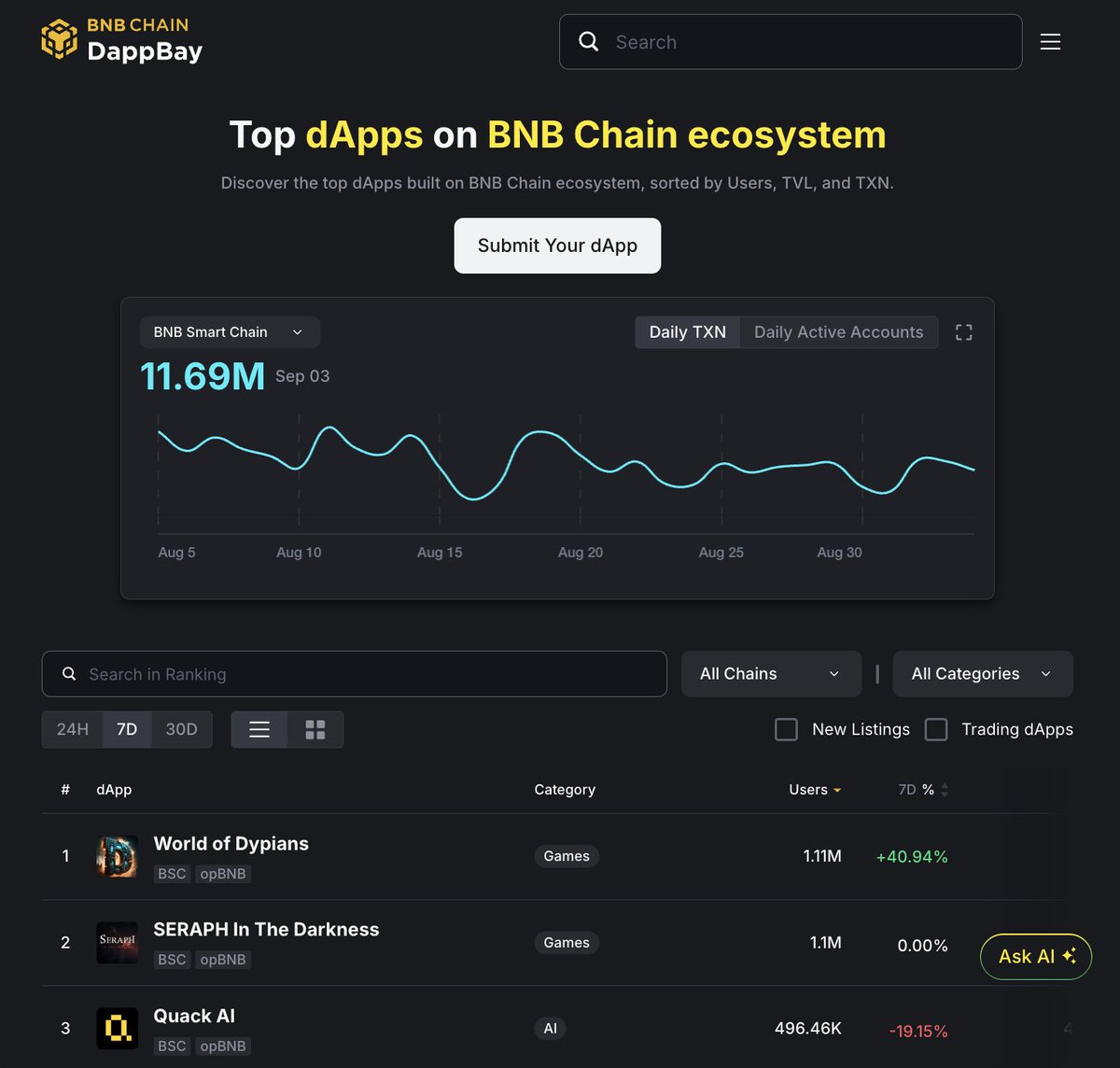Click the top Search input field

pos(791,42)
